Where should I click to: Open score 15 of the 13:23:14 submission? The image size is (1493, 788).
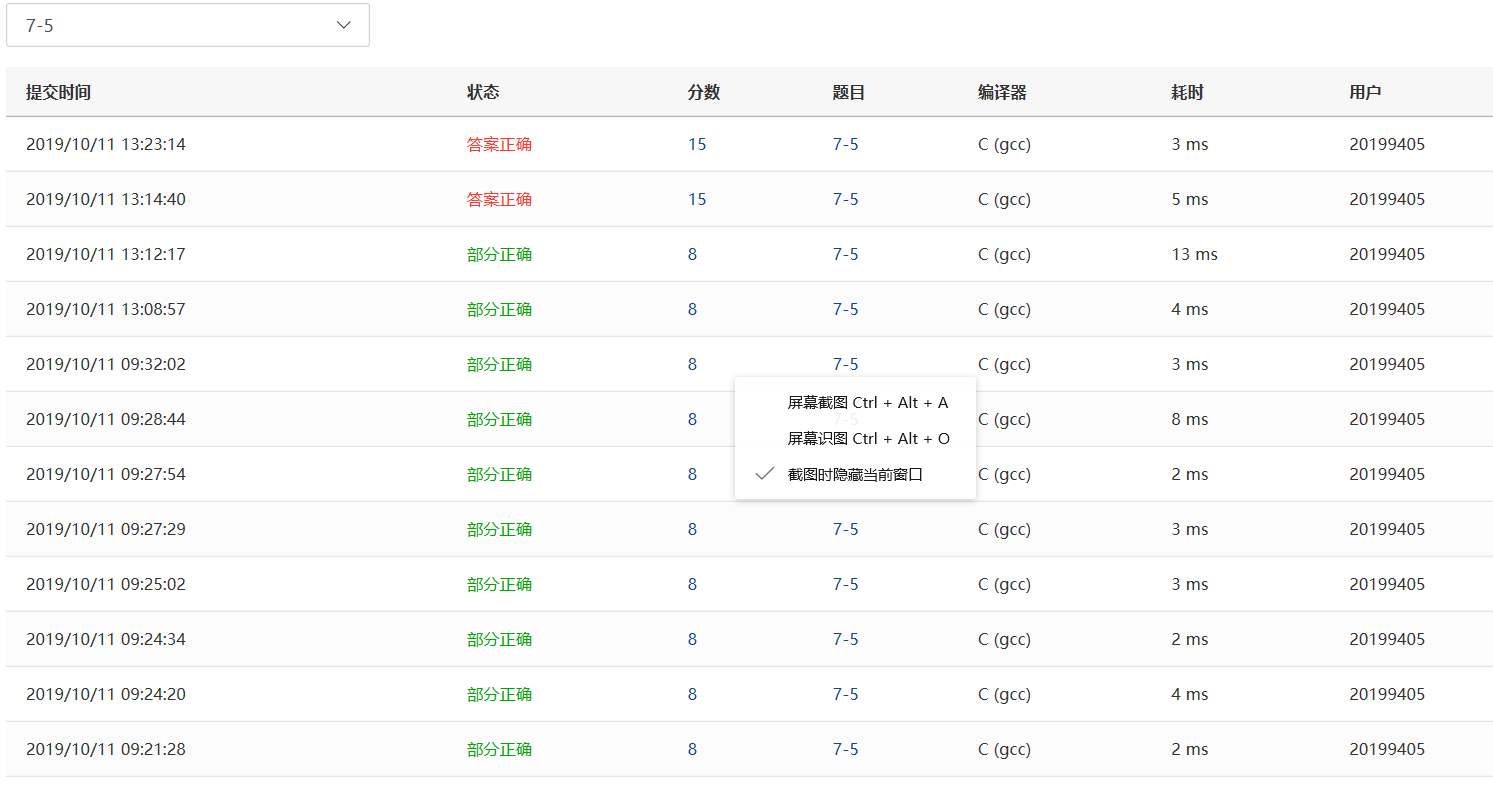pyautogui.click(x=697, y=144)
